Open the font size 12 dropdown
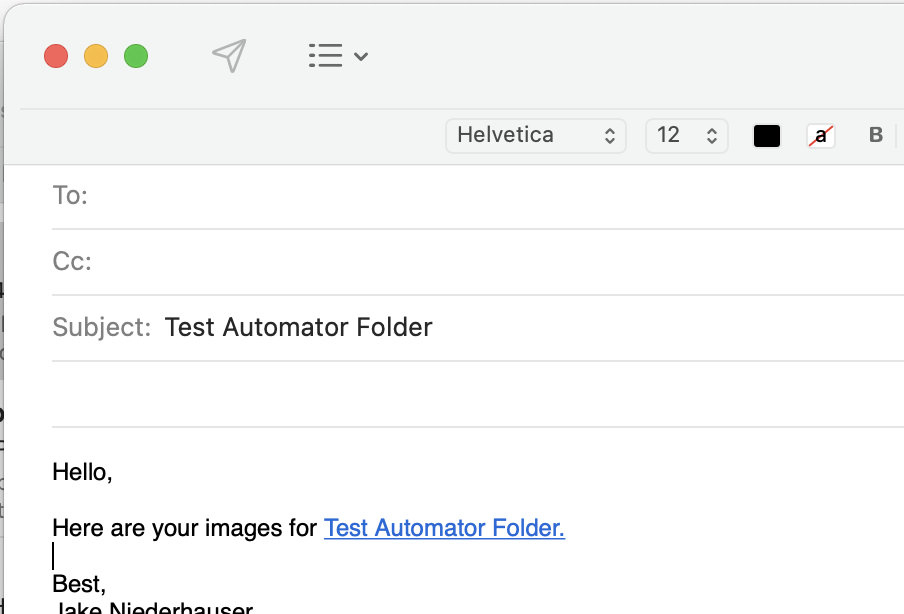 [x=687, y=136]
